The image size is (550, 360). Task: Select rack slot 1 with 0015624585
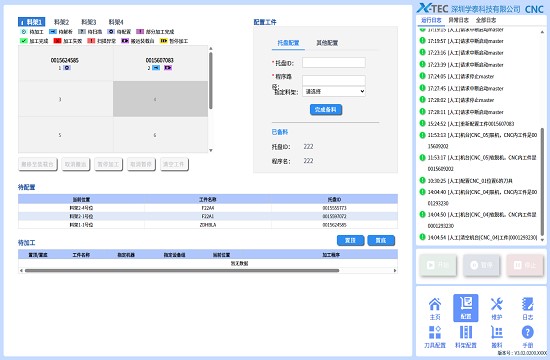click(x=66, y=63)
